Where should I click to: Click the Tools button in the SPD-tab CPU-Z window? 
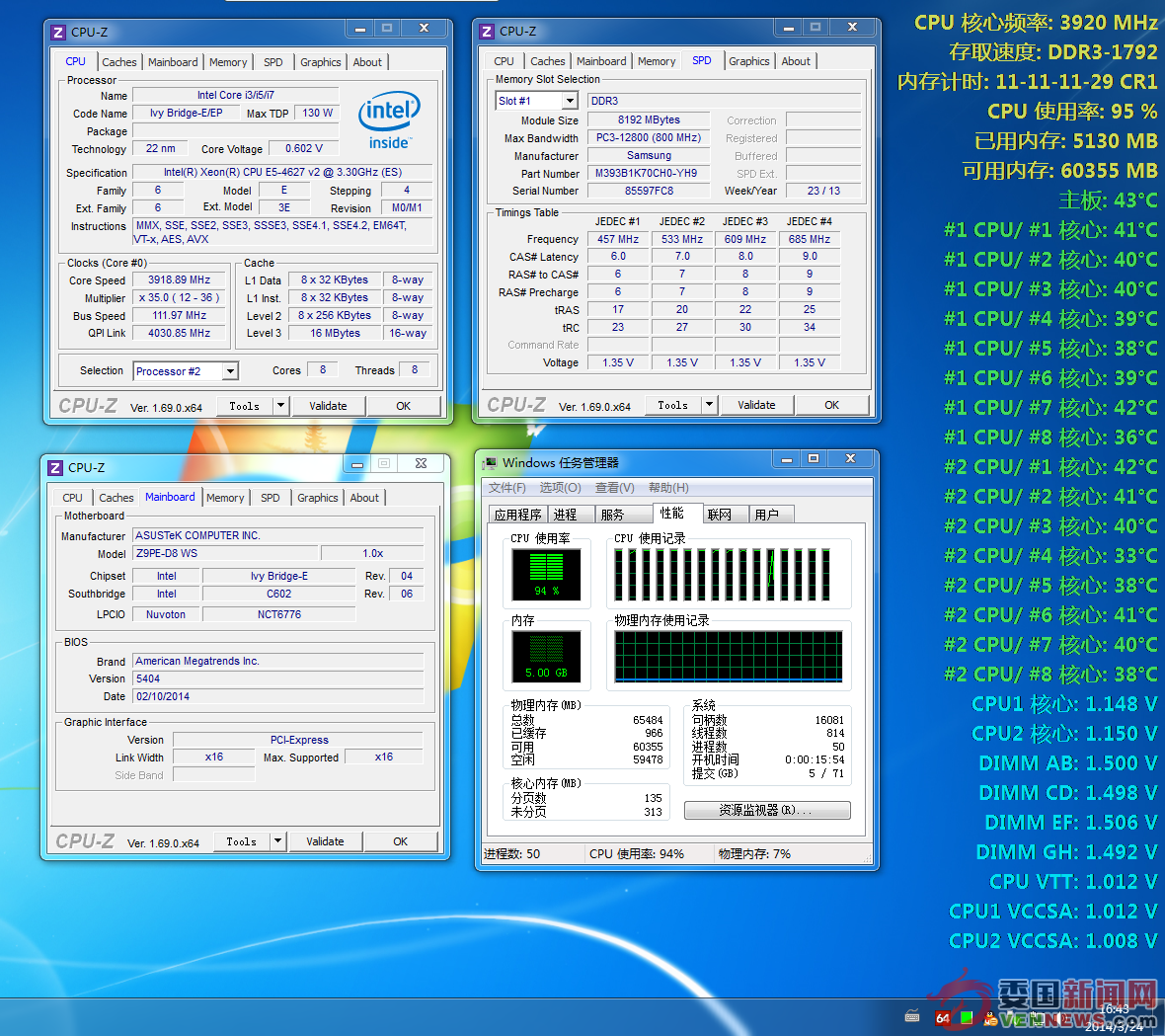[673, 405]
